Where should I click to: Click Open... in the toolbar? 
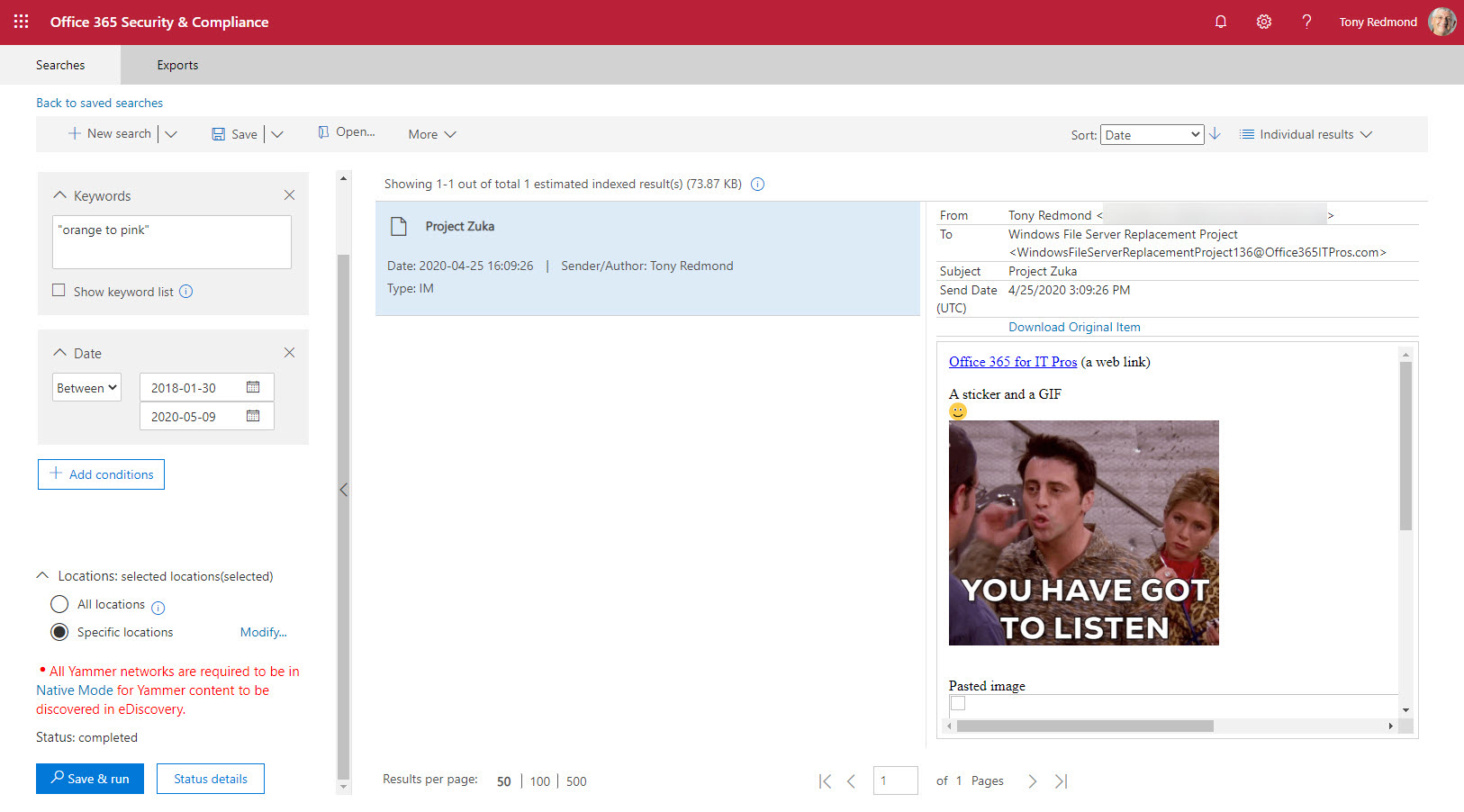click(346, 132)
